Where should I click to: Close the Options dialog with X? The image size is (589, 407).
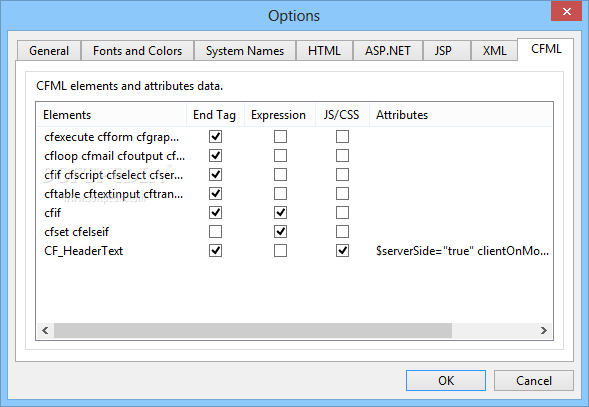click(x=566, y=11)
